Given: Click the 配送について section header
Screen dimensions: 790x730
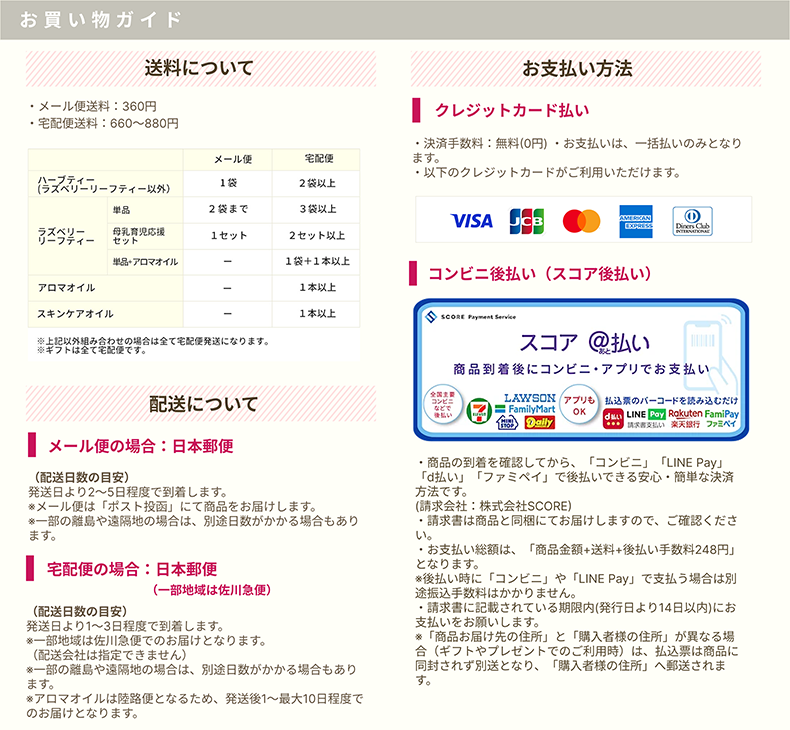Looking at the screenshot, I should pos(199,403).
